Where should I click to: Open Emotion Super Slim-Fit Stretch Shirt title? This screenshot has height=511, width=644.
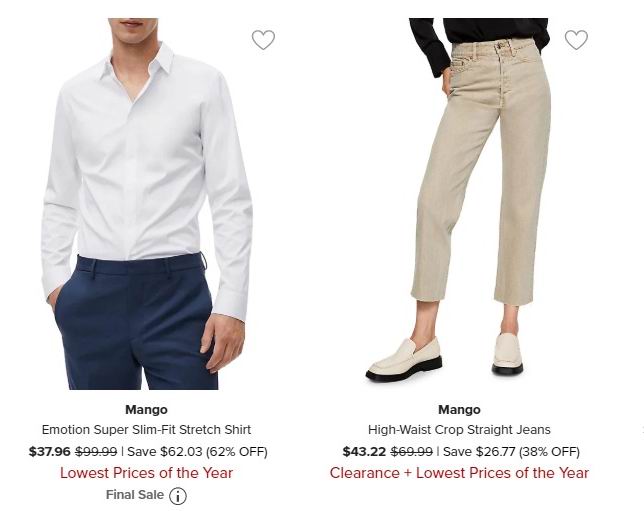(x=146, y=430)
